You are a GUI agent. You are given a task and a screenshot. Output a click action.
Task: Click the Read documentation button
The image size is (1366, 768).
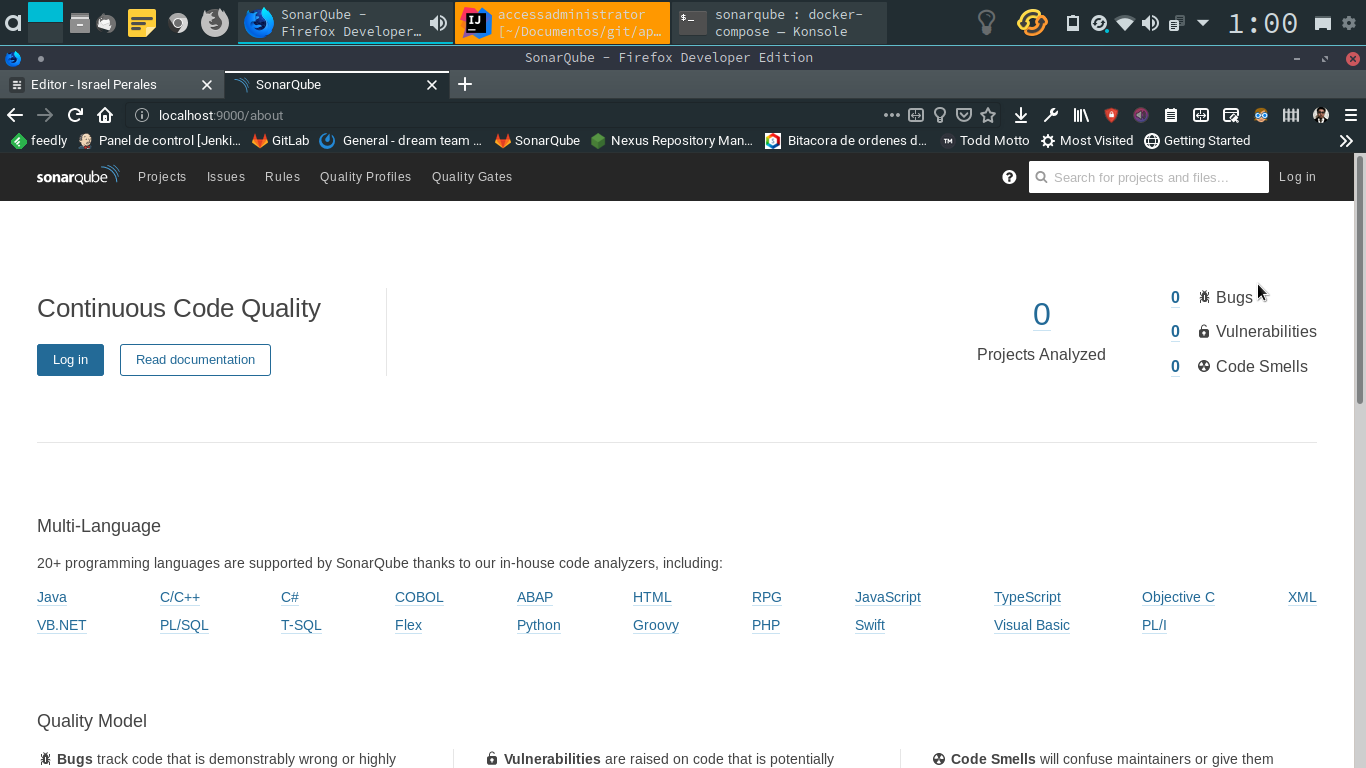pyautogui.click(x=195, y=360)
